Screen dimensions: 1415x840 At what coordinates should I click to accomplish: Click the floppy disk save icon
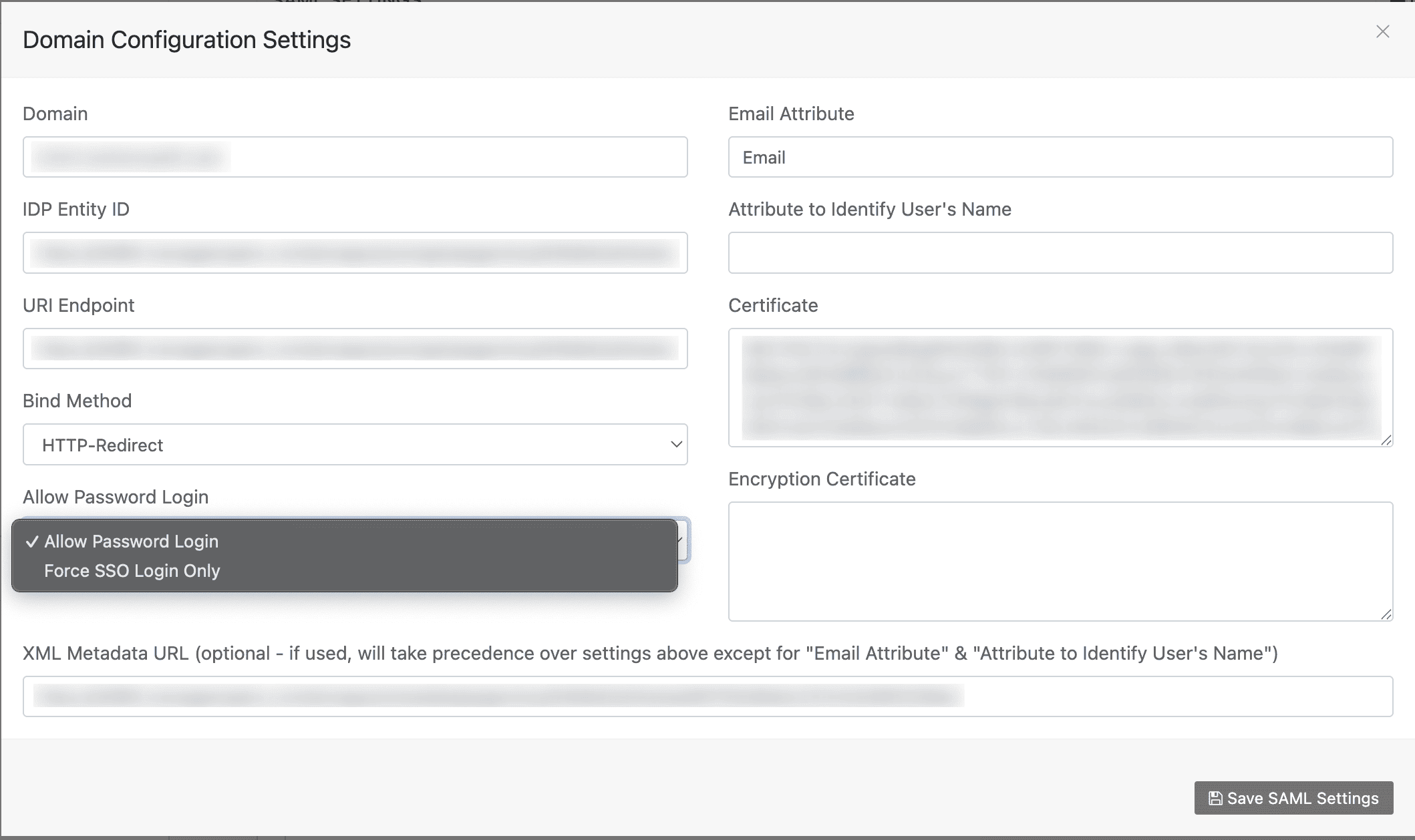tap(1215, 799)
